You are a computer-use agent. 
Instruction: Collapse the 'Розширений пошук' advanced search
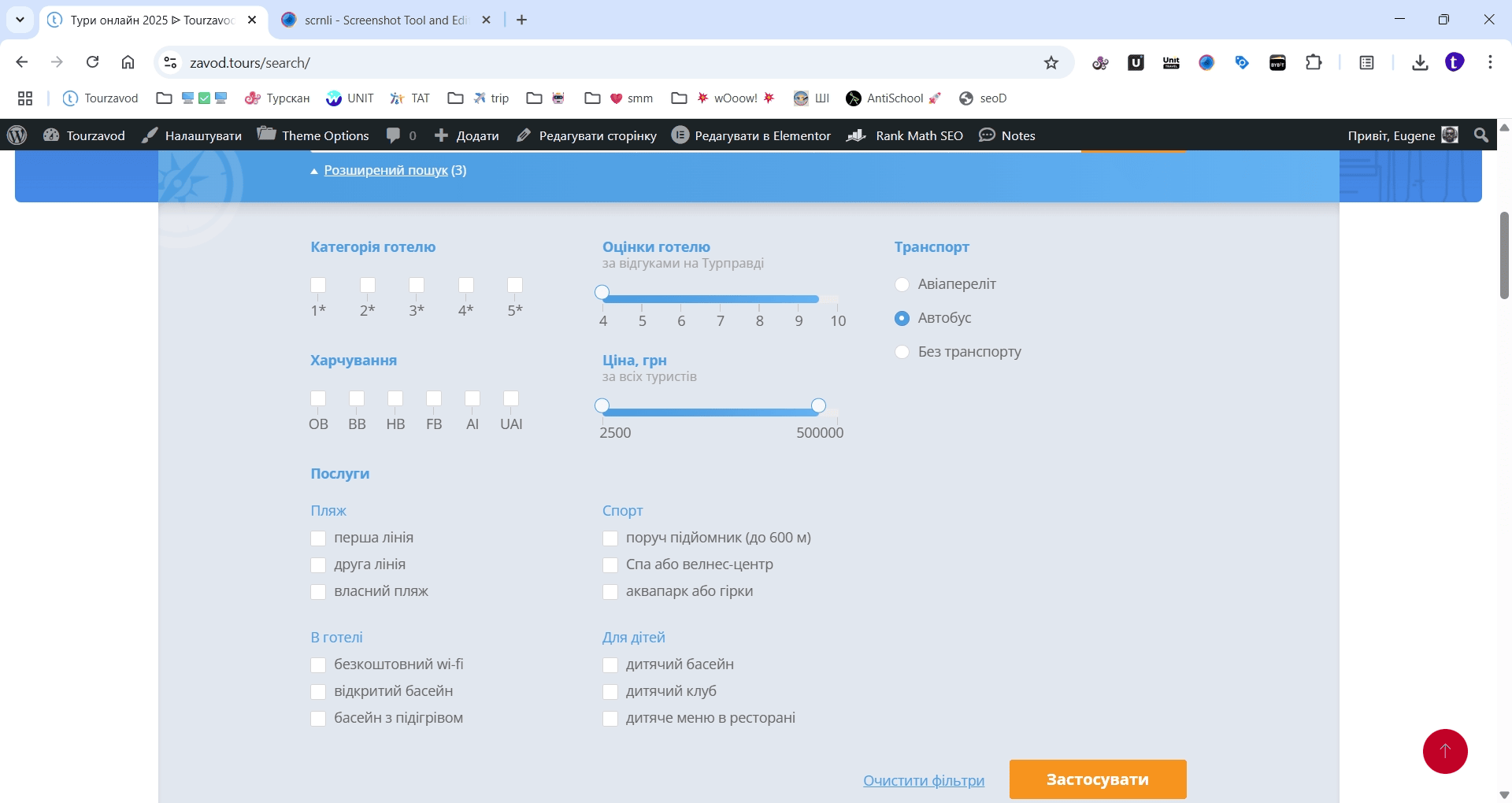click(385, 170)
